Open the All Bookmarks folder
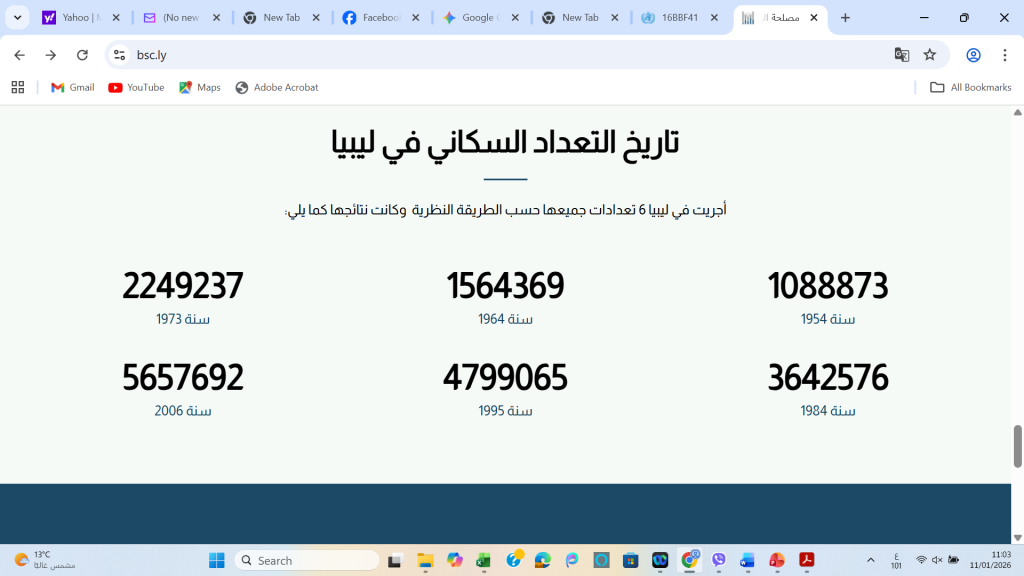 [x=970, y=87]
